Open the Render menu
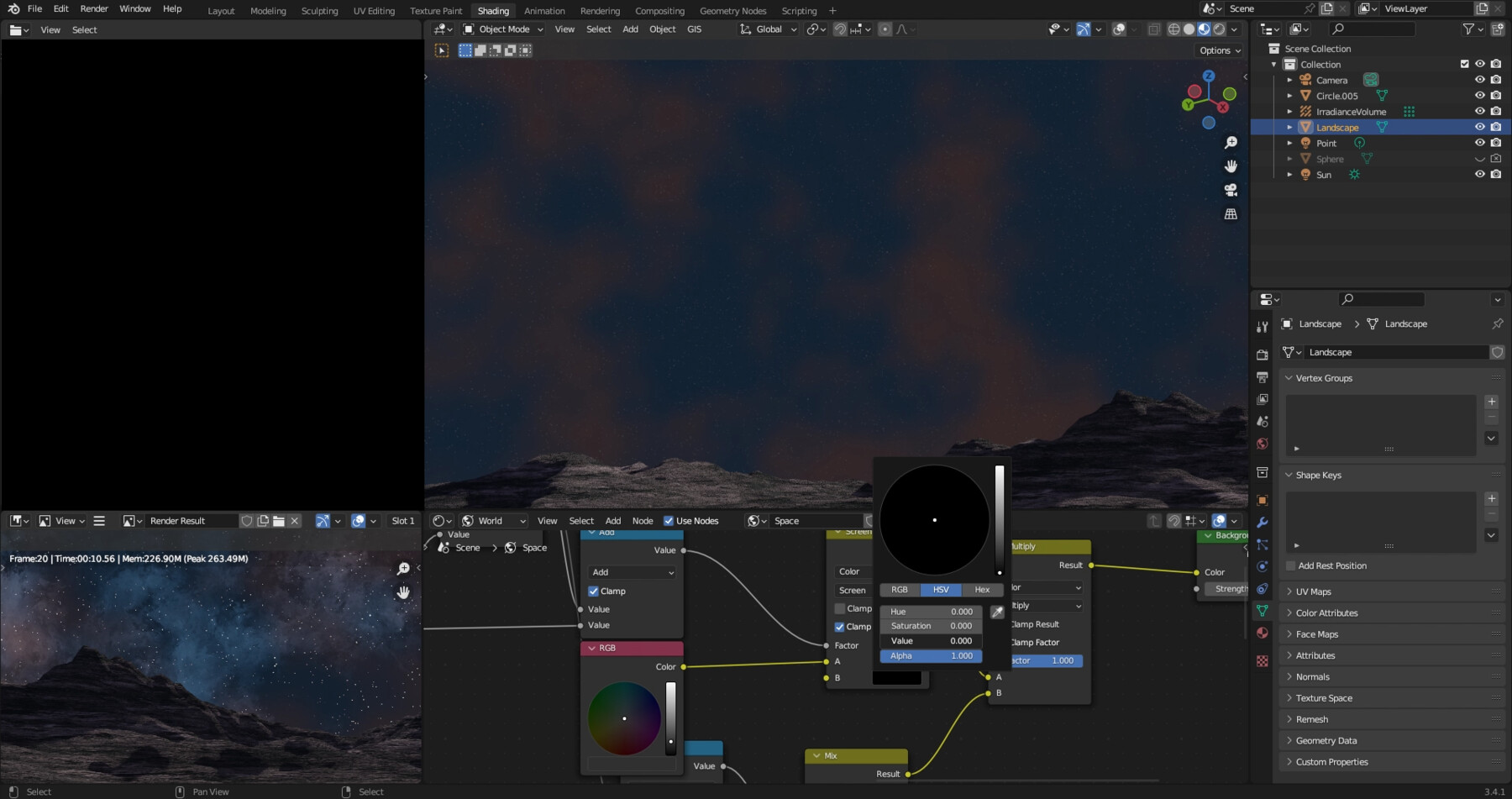This screenshot has width=1512, height=799. point(94,8)
